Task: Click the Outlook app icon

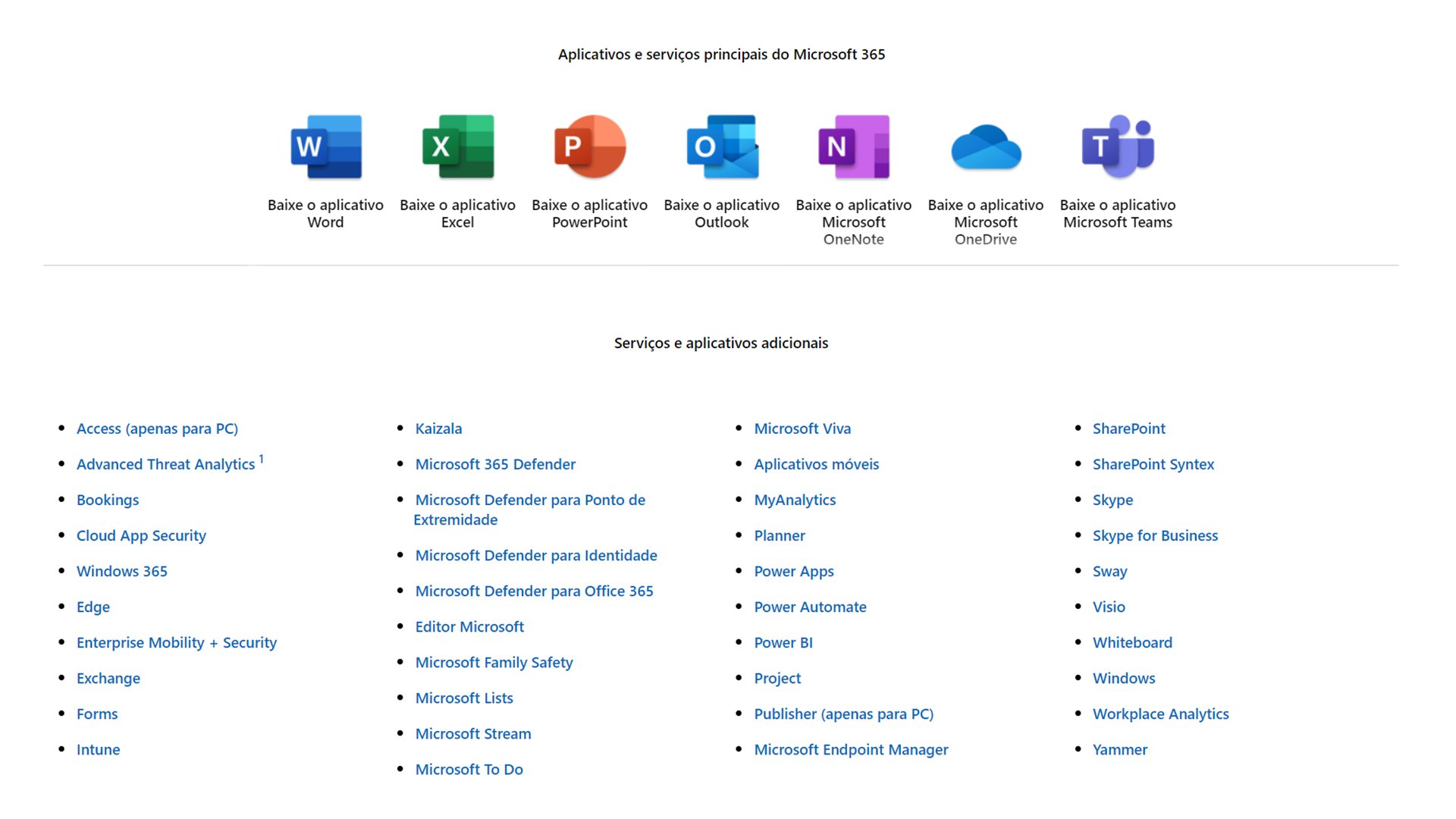Action: pos(722,147)
